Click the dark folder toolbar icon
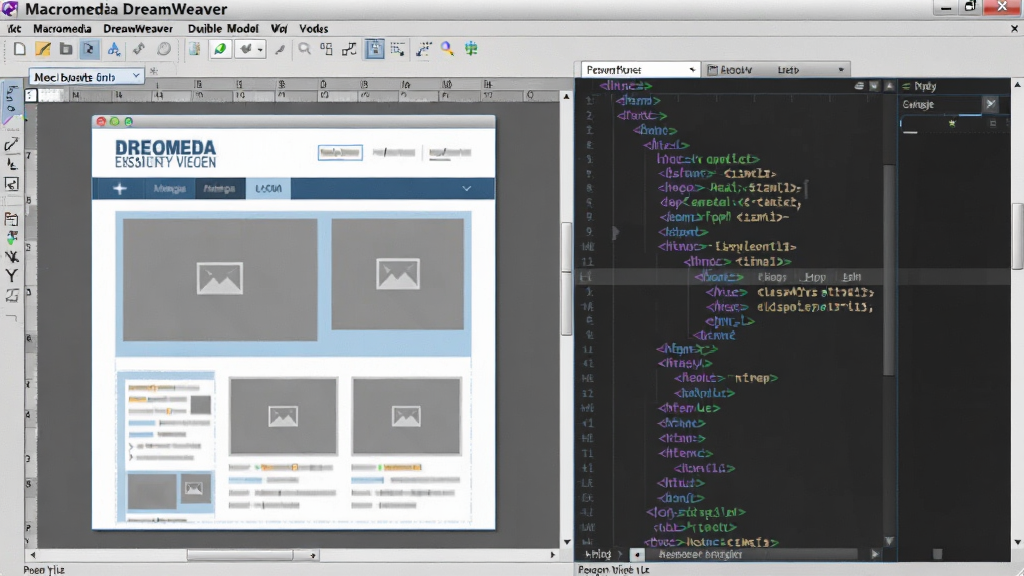Screen dimensions: 1024x576 [65, 49]
